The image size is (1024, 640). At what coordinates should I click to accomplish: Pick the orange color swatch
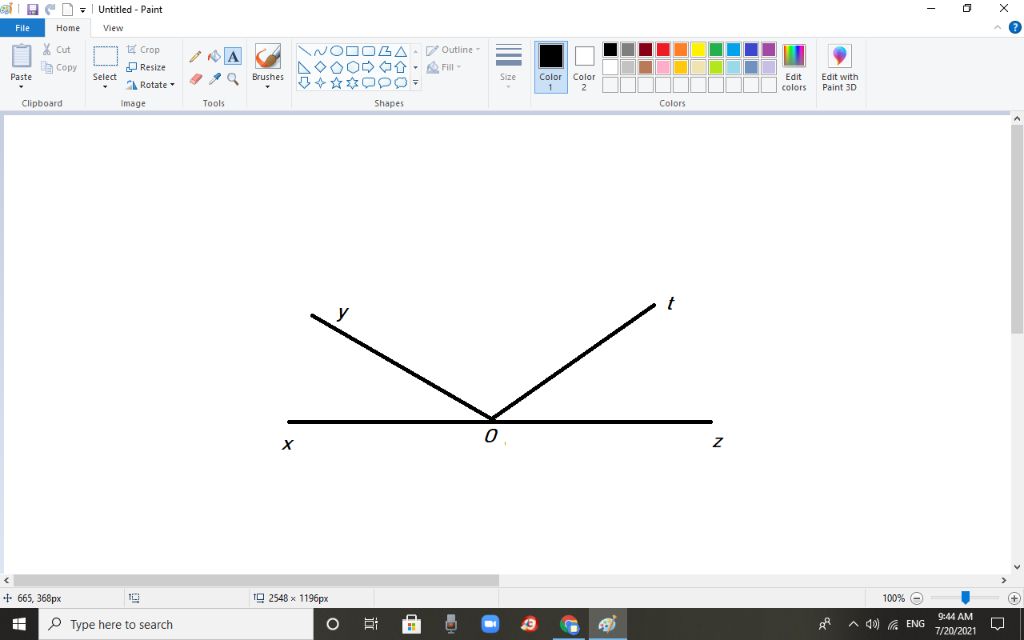point(680,50)
